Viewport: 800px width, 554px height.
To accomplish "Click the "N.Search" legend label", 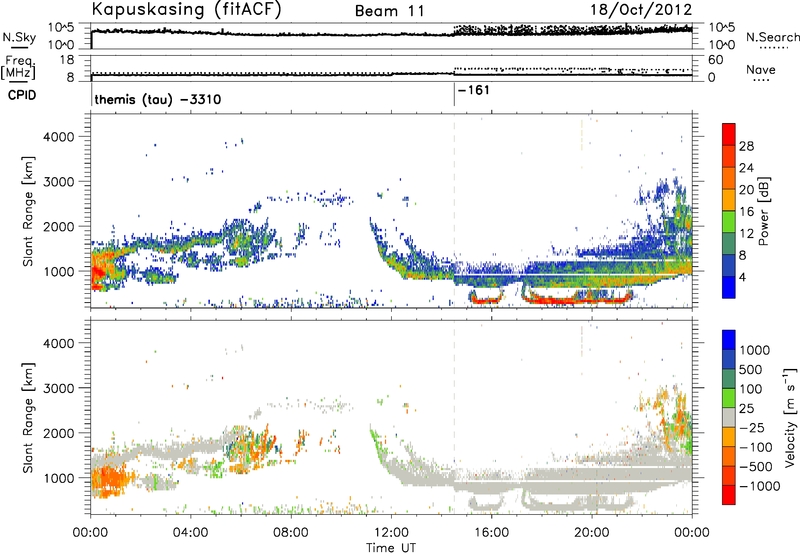I will [772, 37].
